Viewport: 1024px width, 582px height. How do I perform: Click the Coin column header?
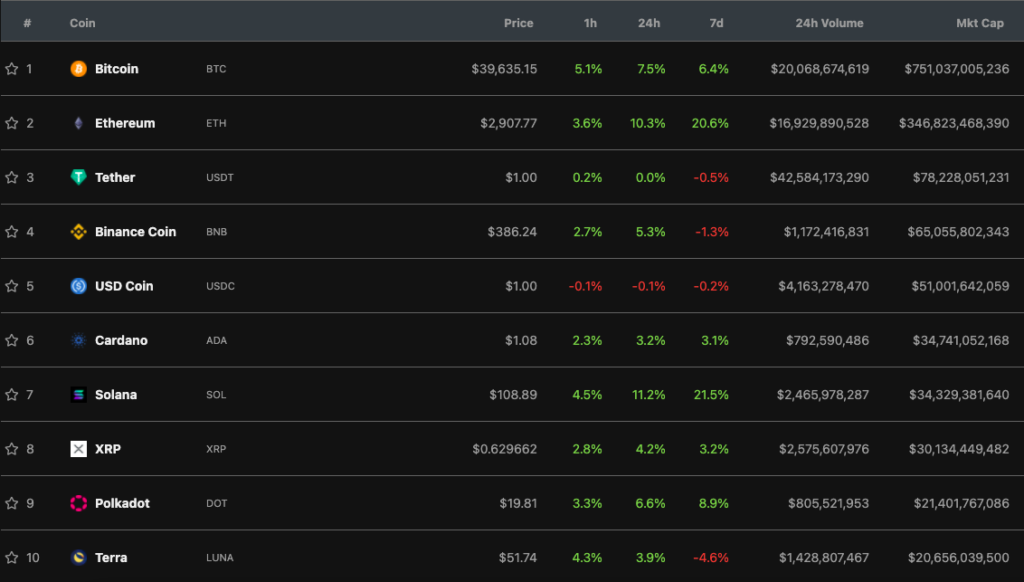coord(83,23)
